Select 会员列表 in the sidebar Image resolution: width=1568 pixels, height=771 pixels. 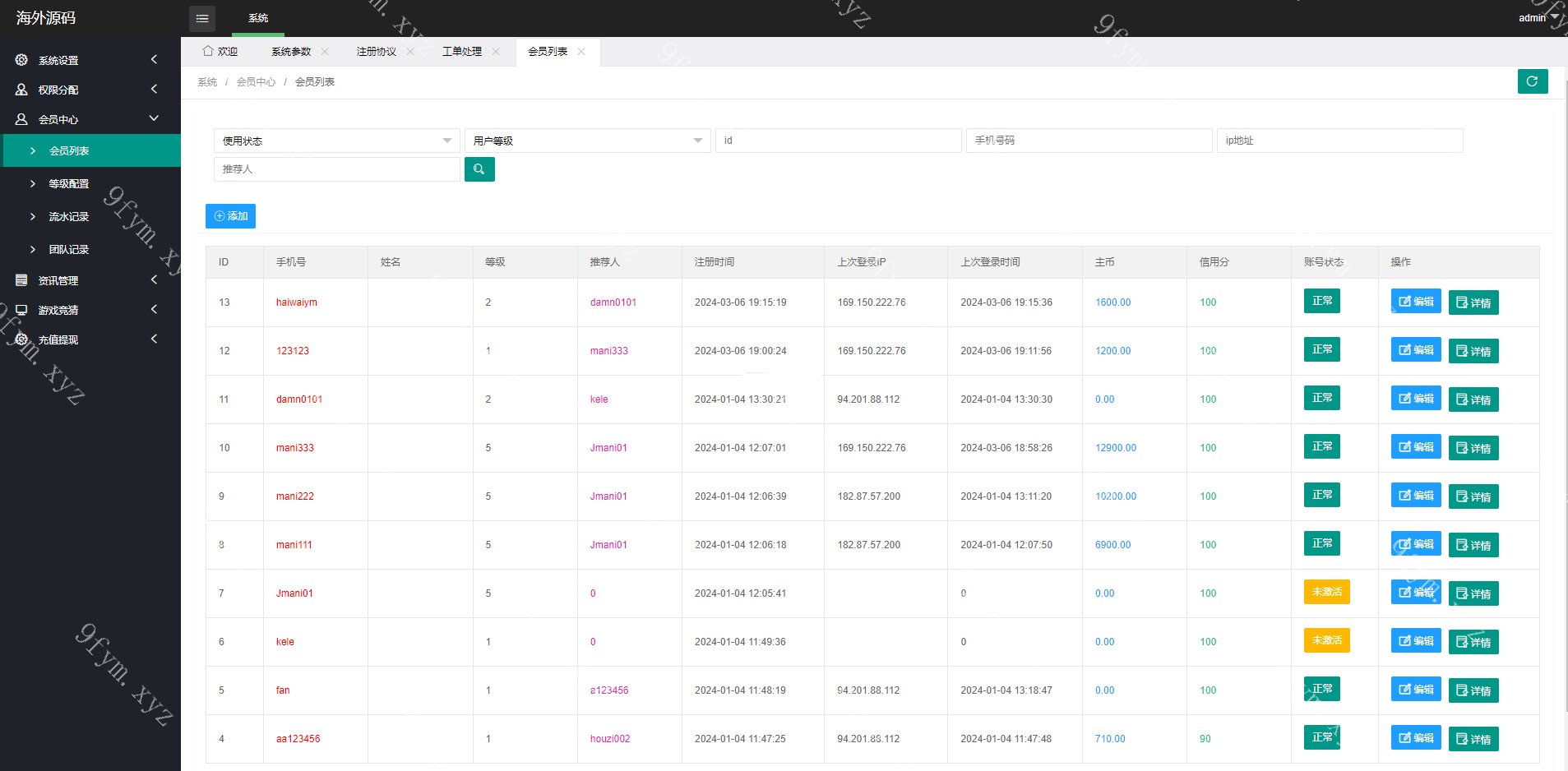point(90,150)
